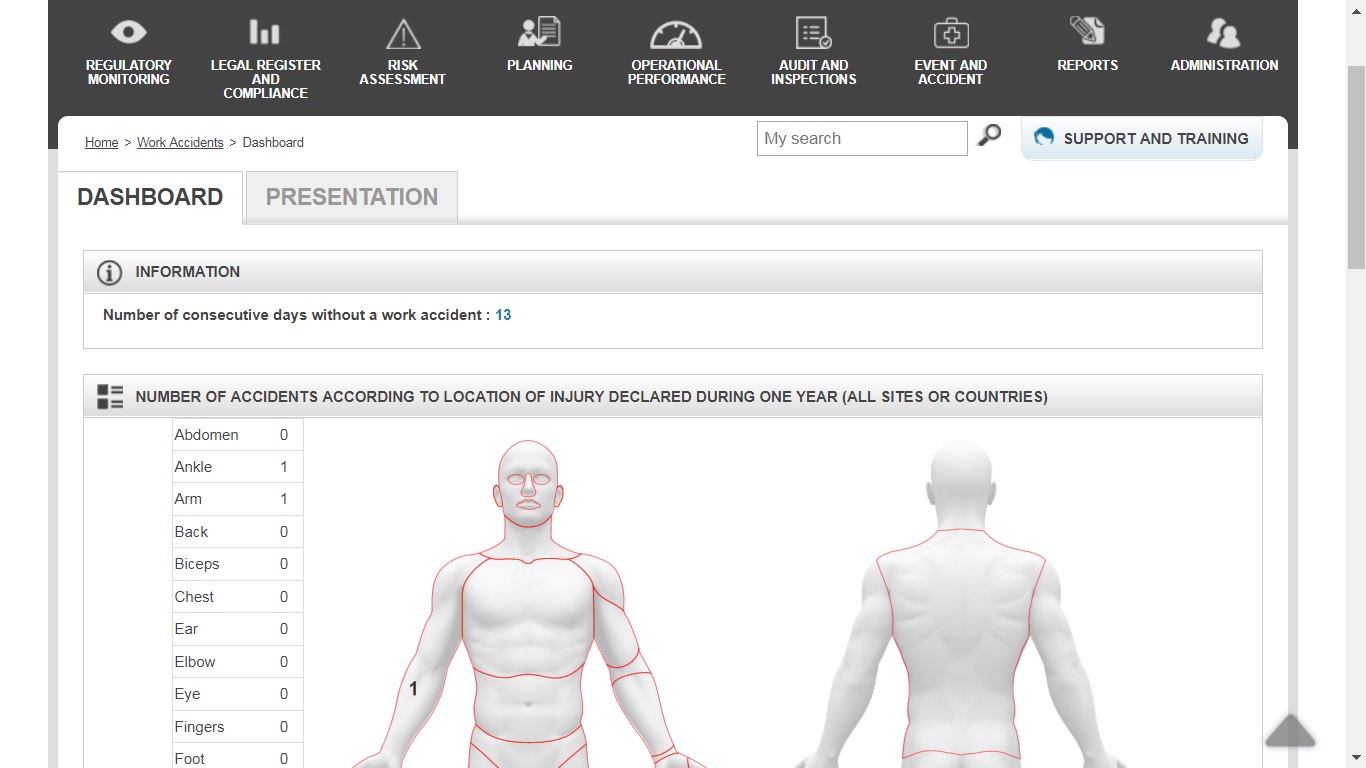
Task: Select the Dashboard tab
Action: [x=150, y=197]
